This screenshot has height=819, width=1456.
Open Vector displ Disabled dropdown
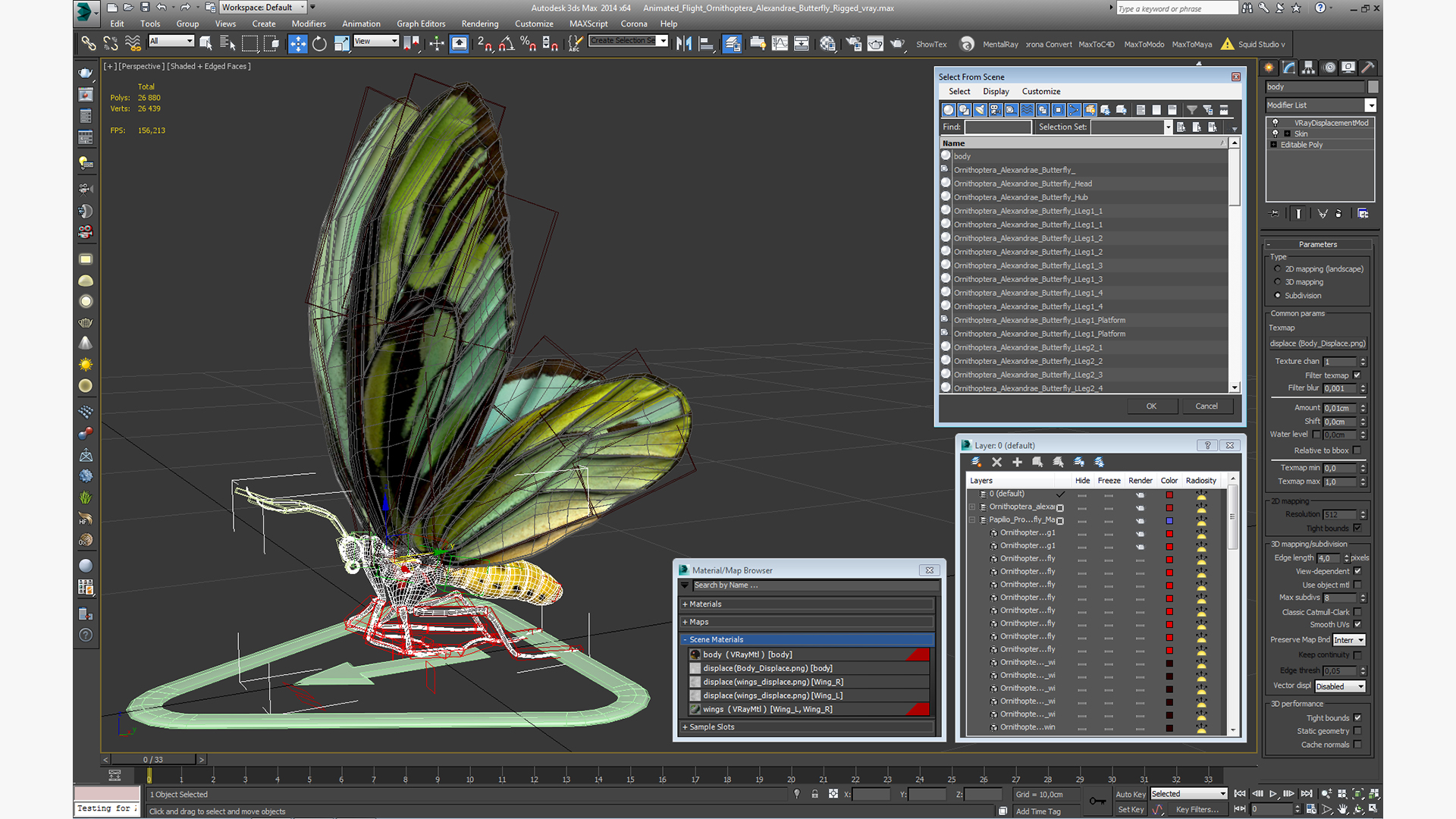click(x=1340, y=686)
